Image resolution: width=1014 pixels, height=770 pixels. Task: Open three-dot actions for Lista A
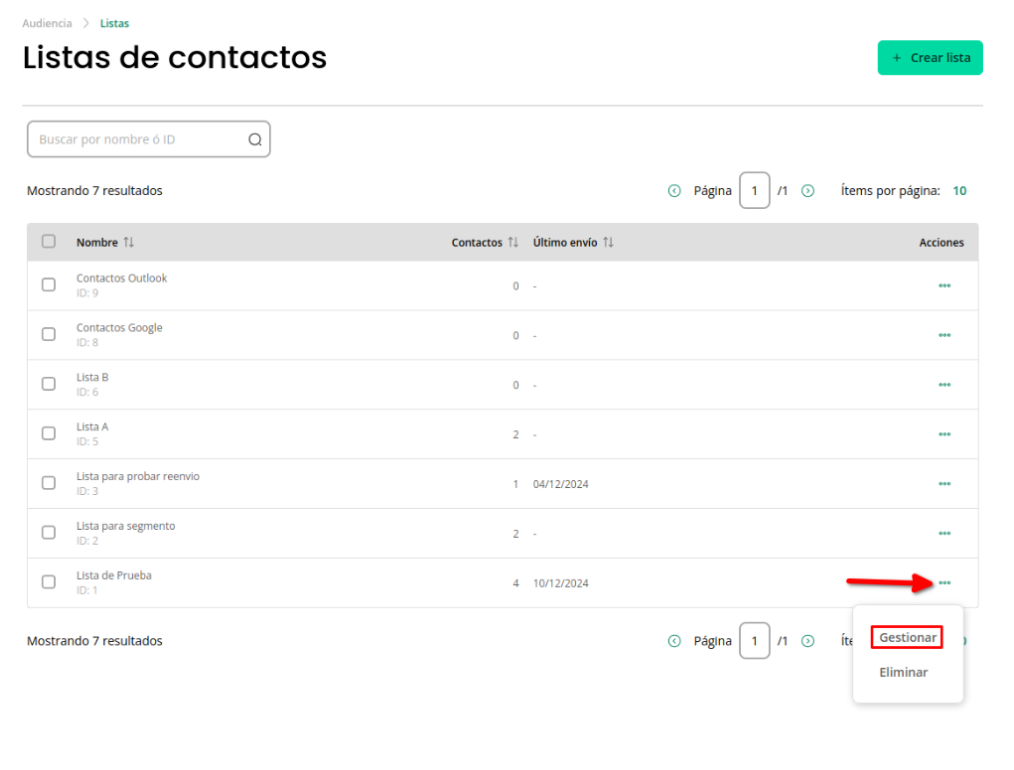pyautogui.click(x=944, y=434)
